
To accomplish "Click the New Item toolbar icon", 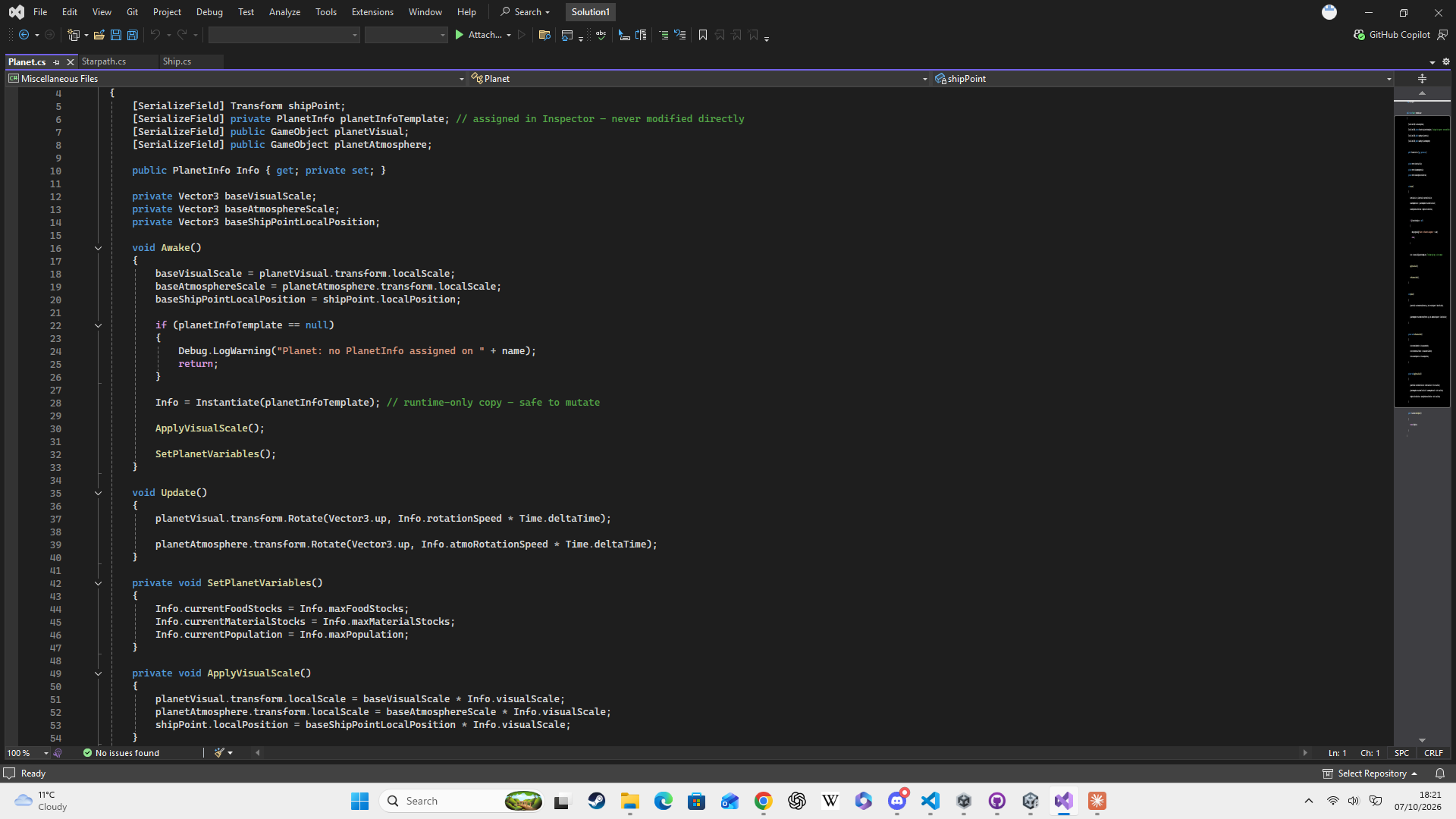I will [74, 35].
